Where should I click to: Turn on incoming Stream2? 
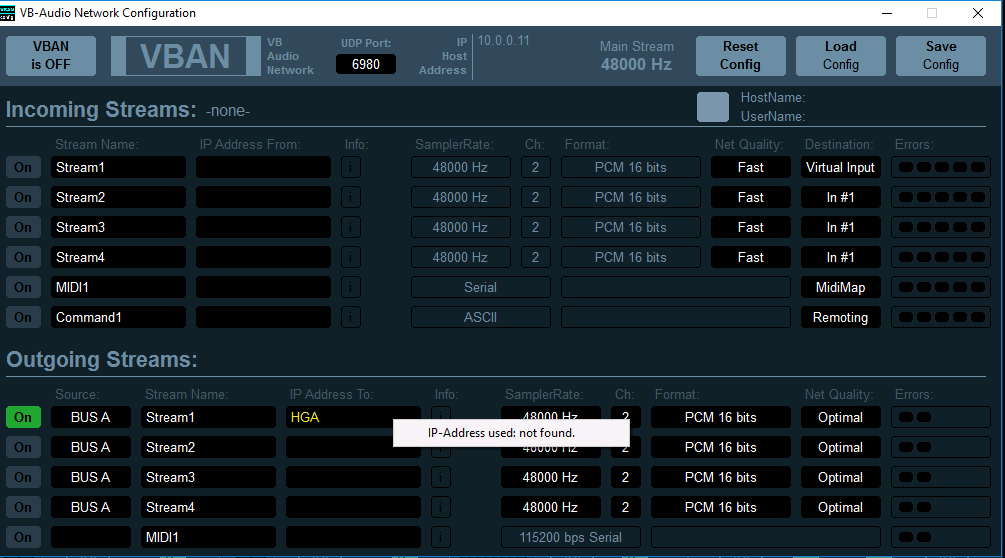23,197
